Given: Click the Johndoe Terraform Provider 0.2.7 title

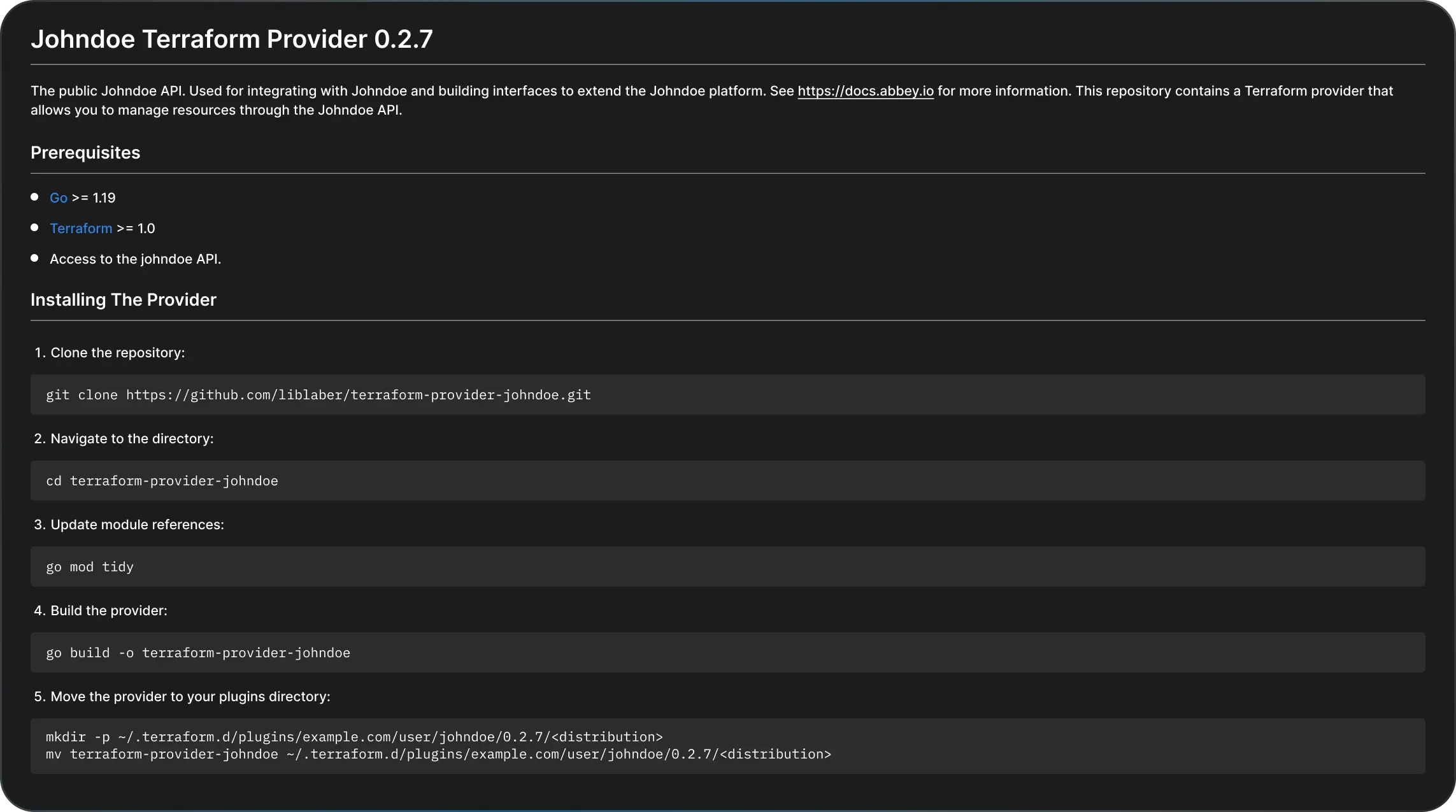Looking at the screenshot, I should click(231, 39).
